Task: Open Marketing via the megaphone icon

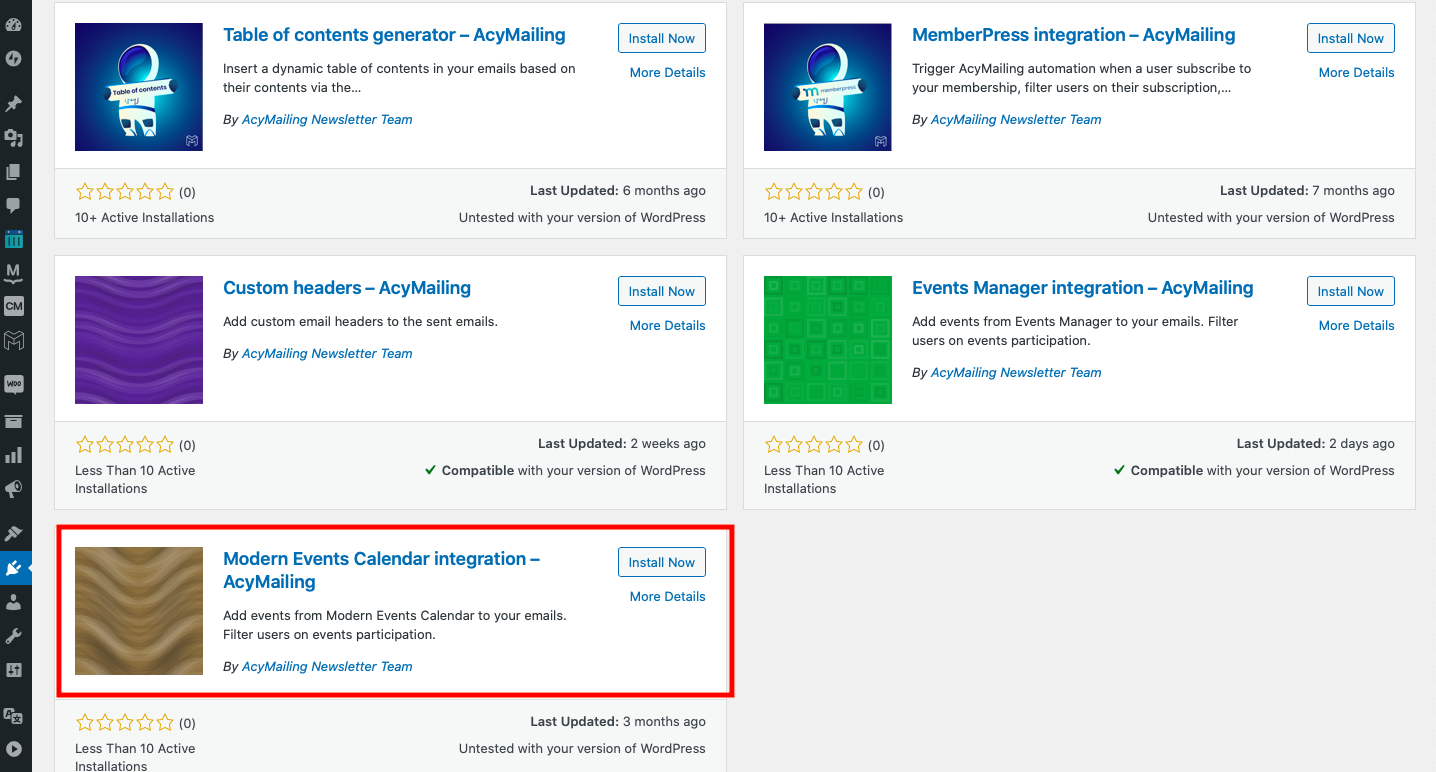Action: click(x=14, y=489)
